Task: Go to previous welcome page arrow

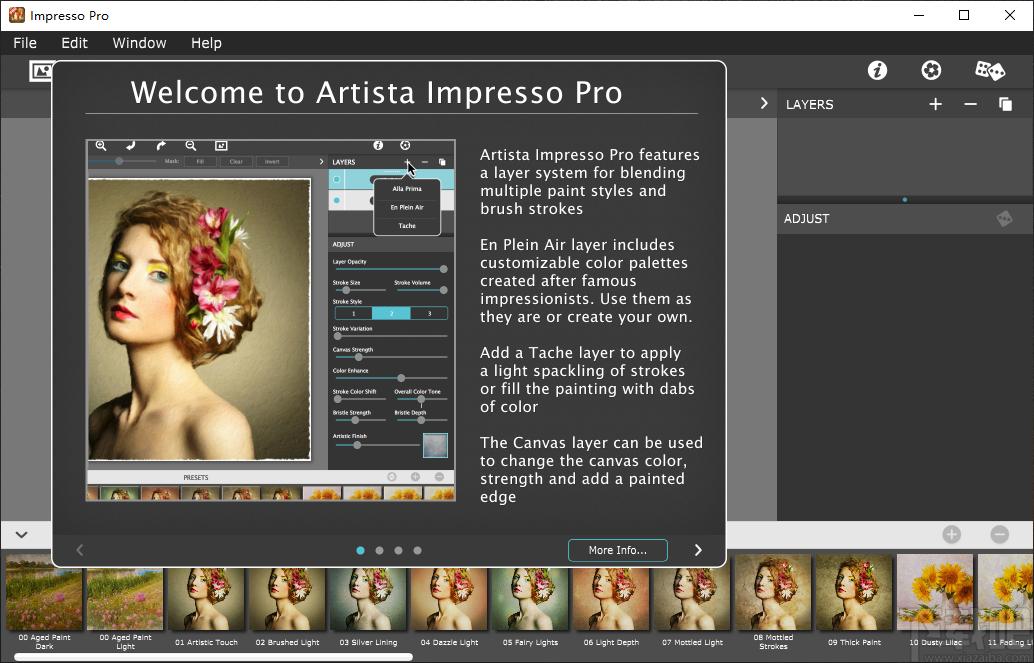Action: pos(80,550)
